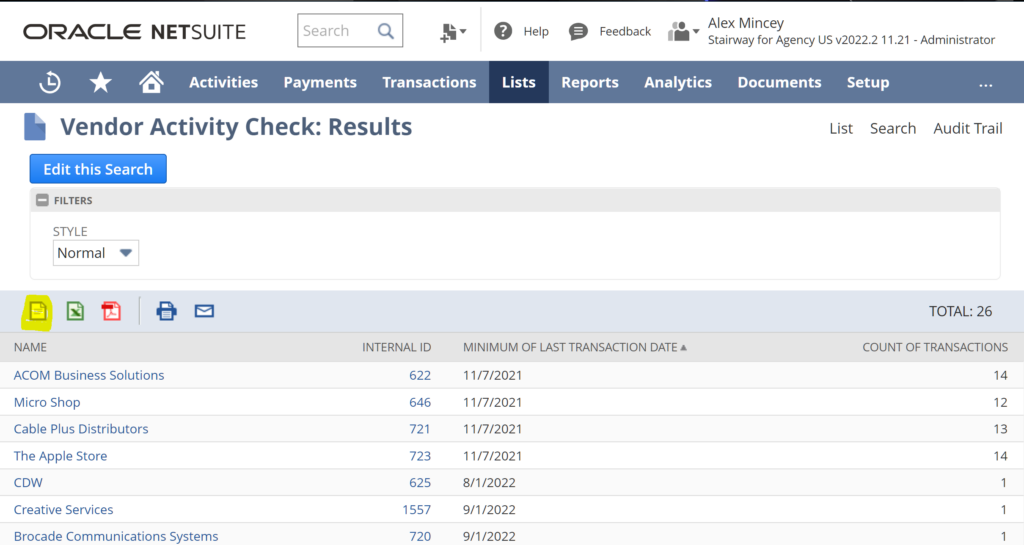Open the Create New menu icon
This screenshot has width=1024, height=545.
pyautogui.click(x=453, y=32)
